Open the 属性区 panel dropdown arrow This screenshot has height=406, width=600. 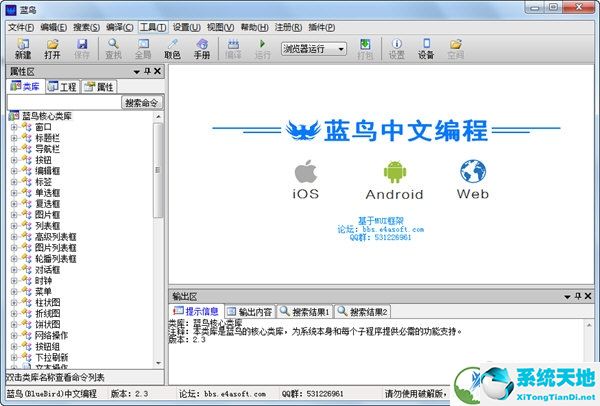(x=137, y=72)
